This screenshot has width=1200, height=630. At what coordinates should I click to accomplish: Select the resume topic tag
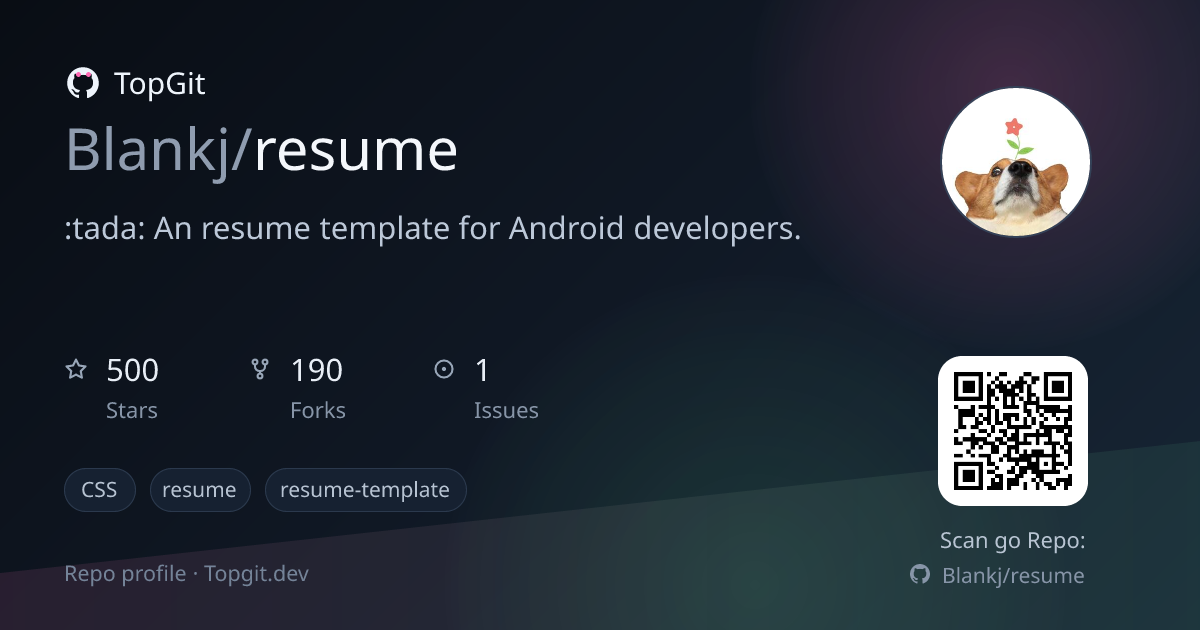tap(200, 490)
